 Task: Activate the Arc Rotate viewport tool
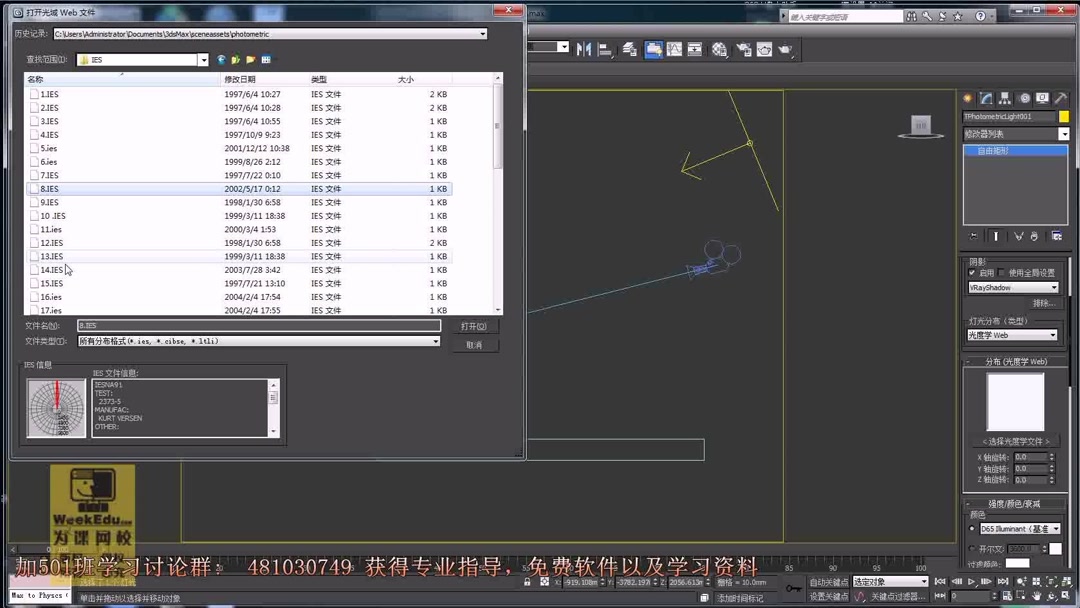tap(1052, 595)
